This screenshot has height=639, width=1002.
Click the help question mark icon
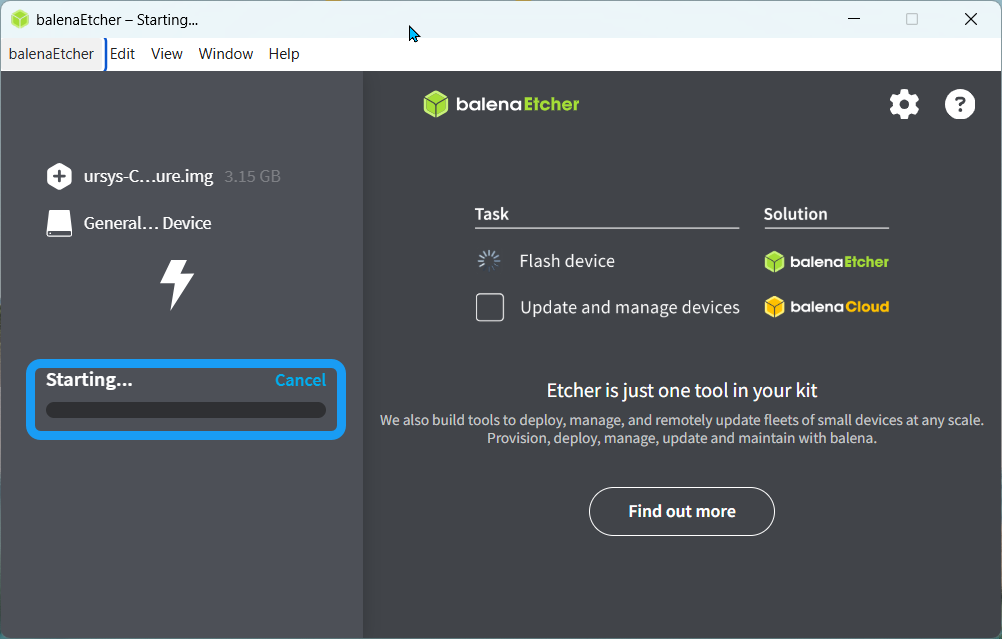(x=960, y=104)
